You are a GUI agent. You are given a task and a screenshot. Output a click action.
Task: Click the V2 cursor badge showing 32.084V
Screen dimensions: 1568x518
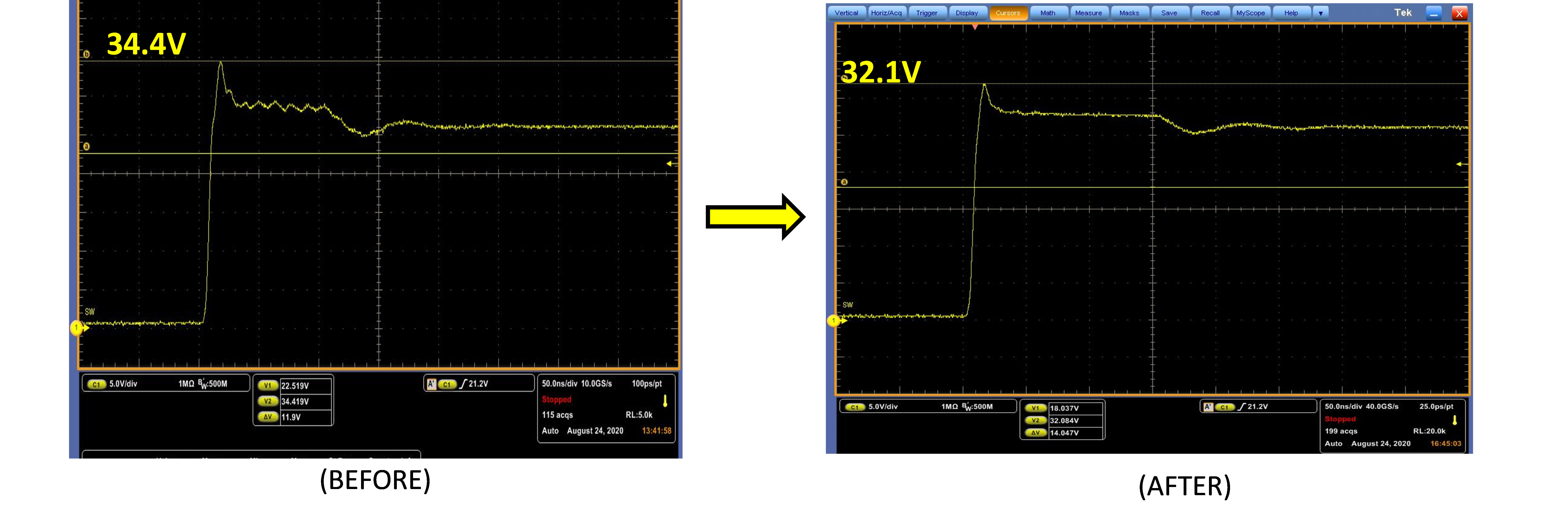1035,420
